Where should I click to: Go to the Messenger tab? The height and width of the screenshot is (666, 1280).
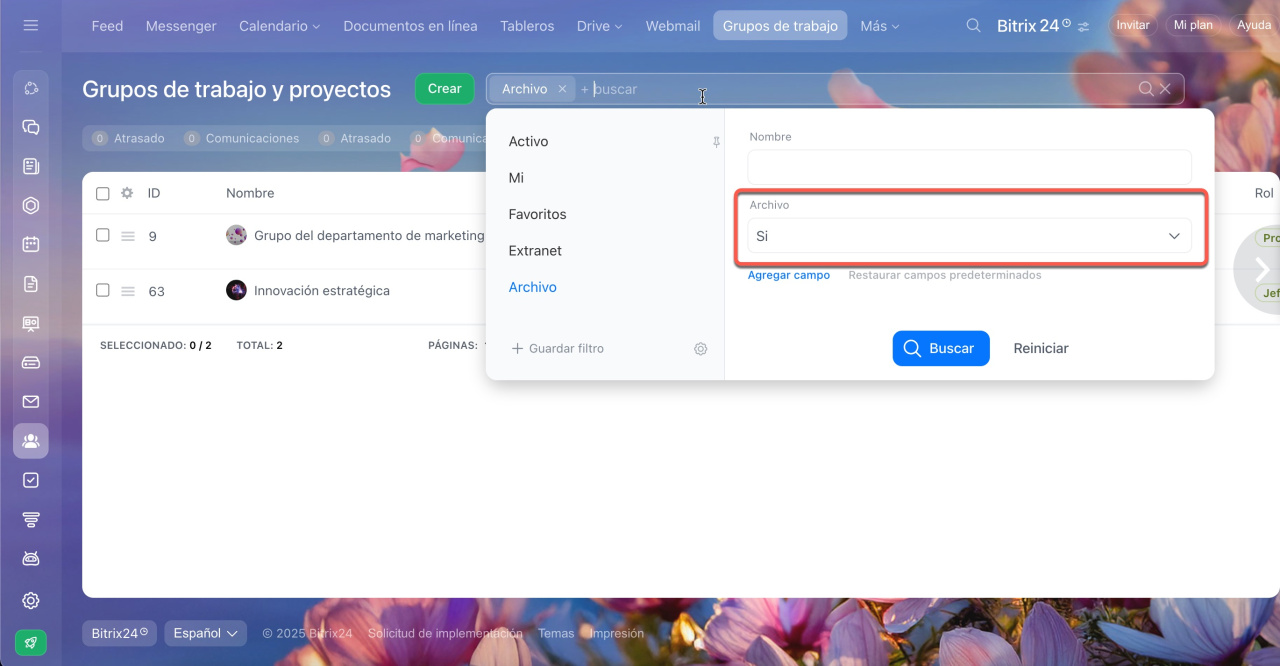pos(181,26)
